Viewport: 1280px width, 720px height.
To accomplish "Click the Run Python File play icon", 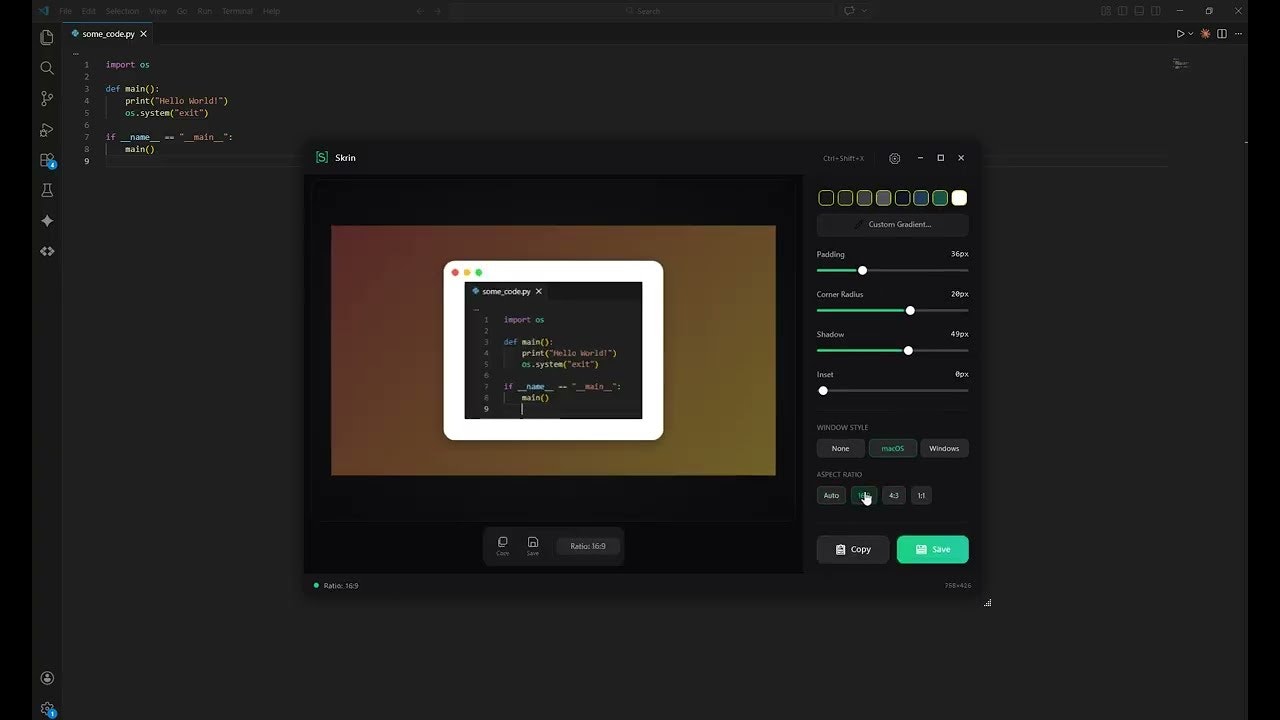I will [1180, 34].
